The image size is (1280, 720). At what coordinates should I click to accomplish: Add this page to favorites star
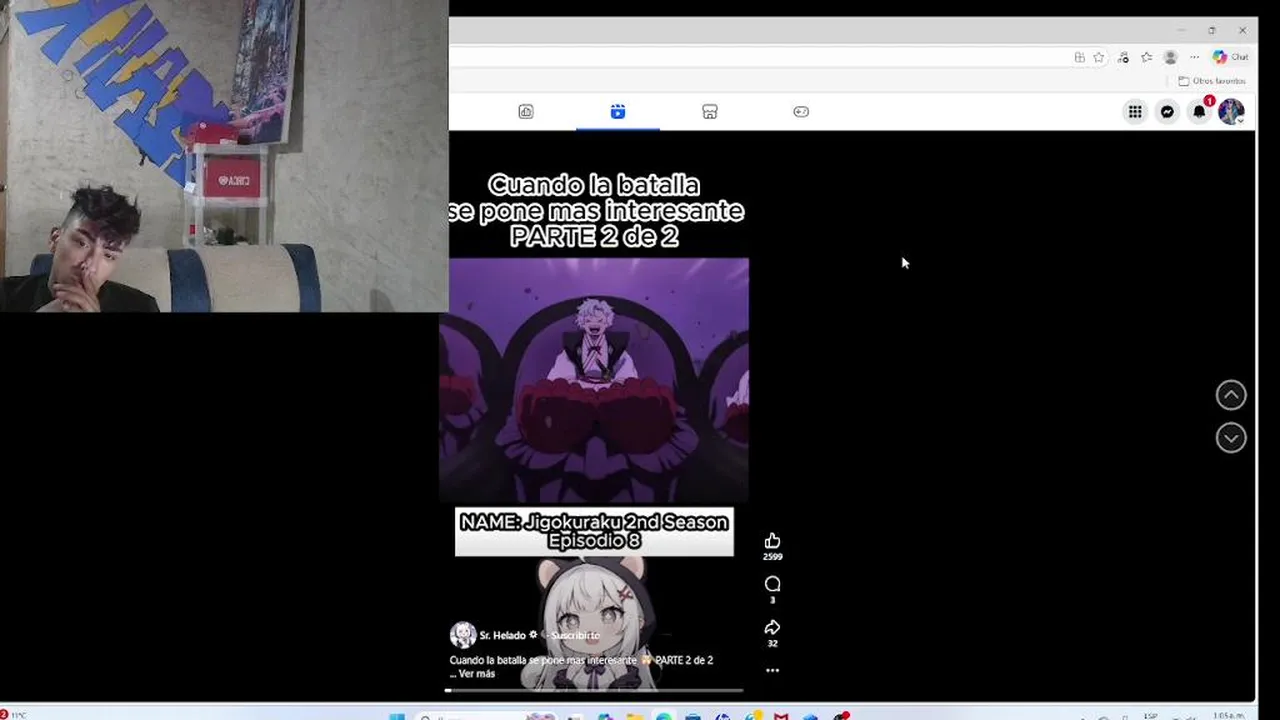click(1098, 57)
